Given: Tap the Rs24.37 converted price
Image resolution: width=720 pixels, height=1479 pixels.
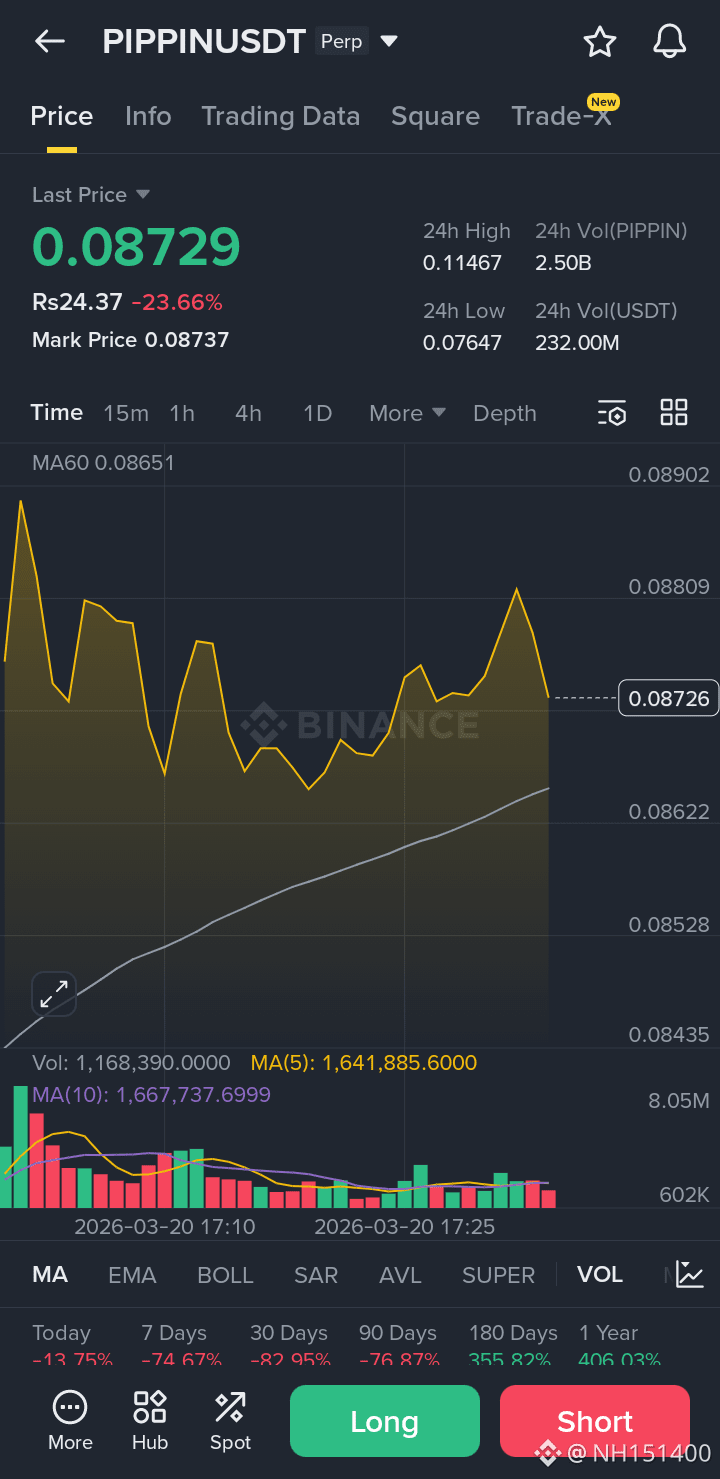Looking at the screenshot, I should coord(77,302).
